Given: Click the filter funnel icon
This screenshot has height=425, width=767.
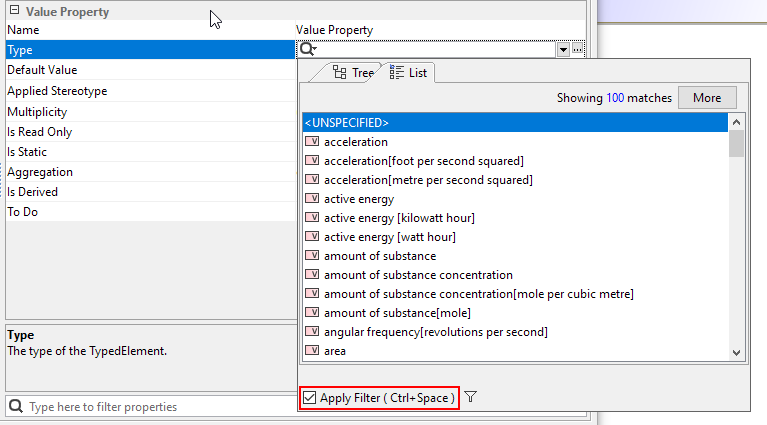Looking at the screenshot, I should pyautogui.click(x=471, y=397).
